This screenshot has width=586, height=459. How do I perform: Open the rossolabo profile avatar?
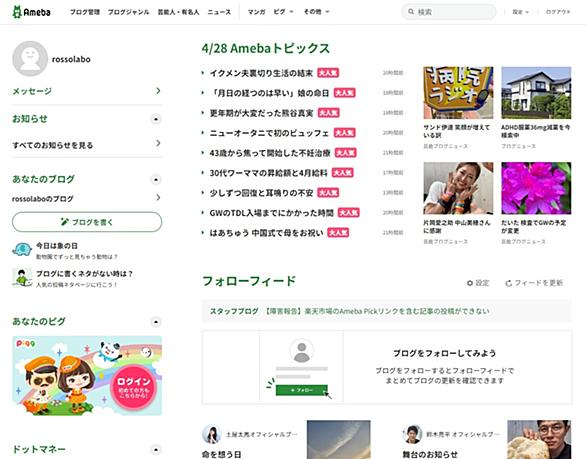[30, 59]
